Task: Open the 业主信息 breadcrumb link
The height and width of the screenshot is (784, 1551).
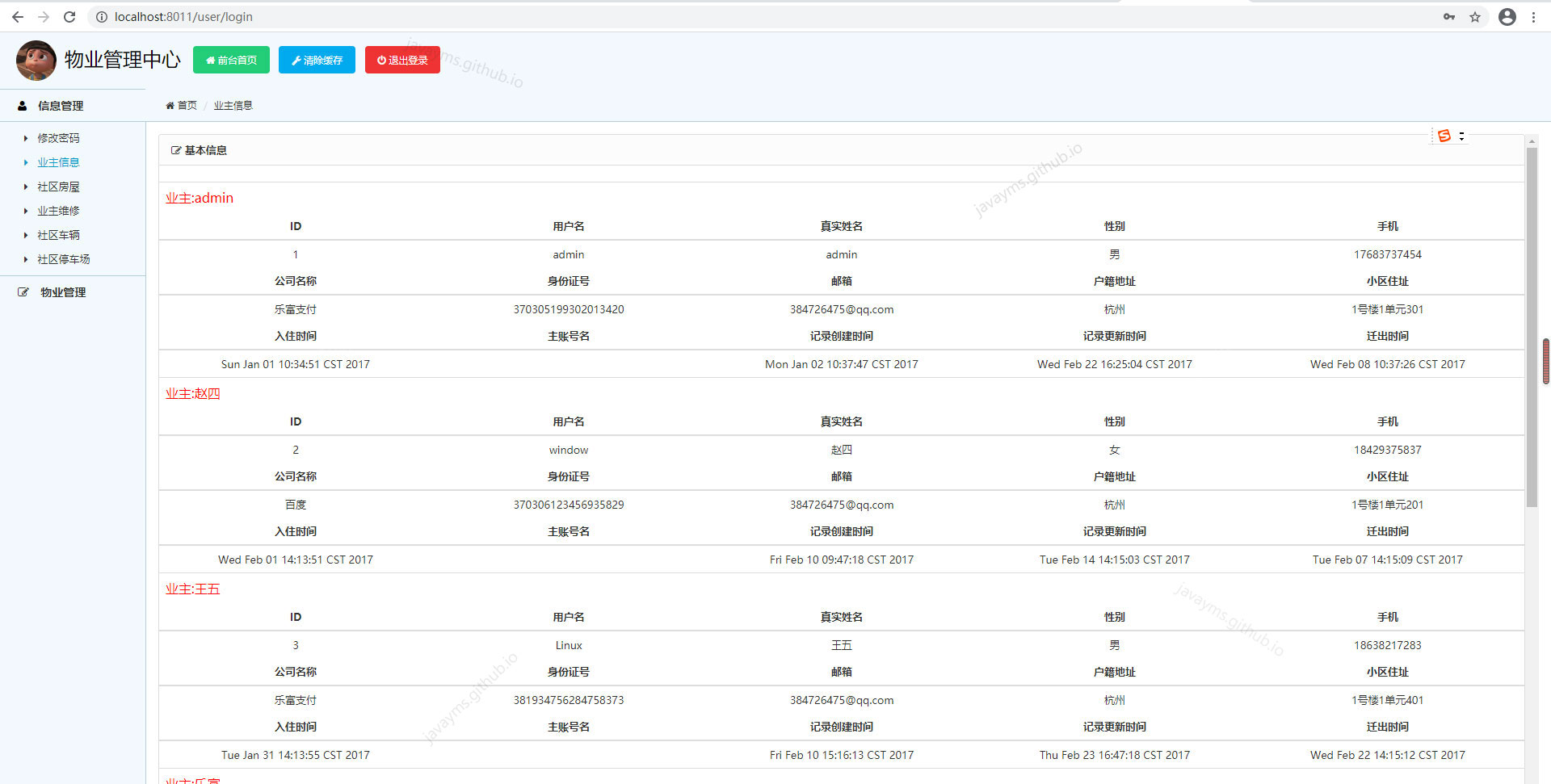Action: point(233,105)
